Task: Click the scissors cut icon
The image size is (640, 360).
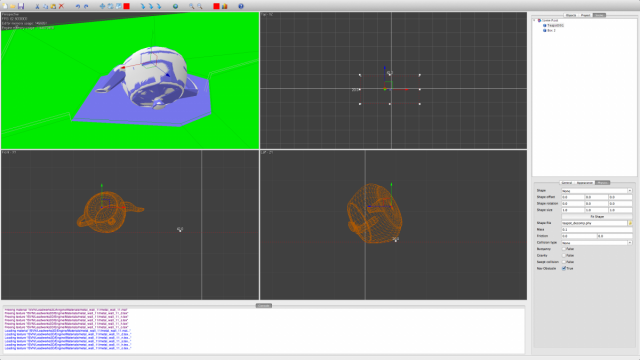Action: point(37,6)
